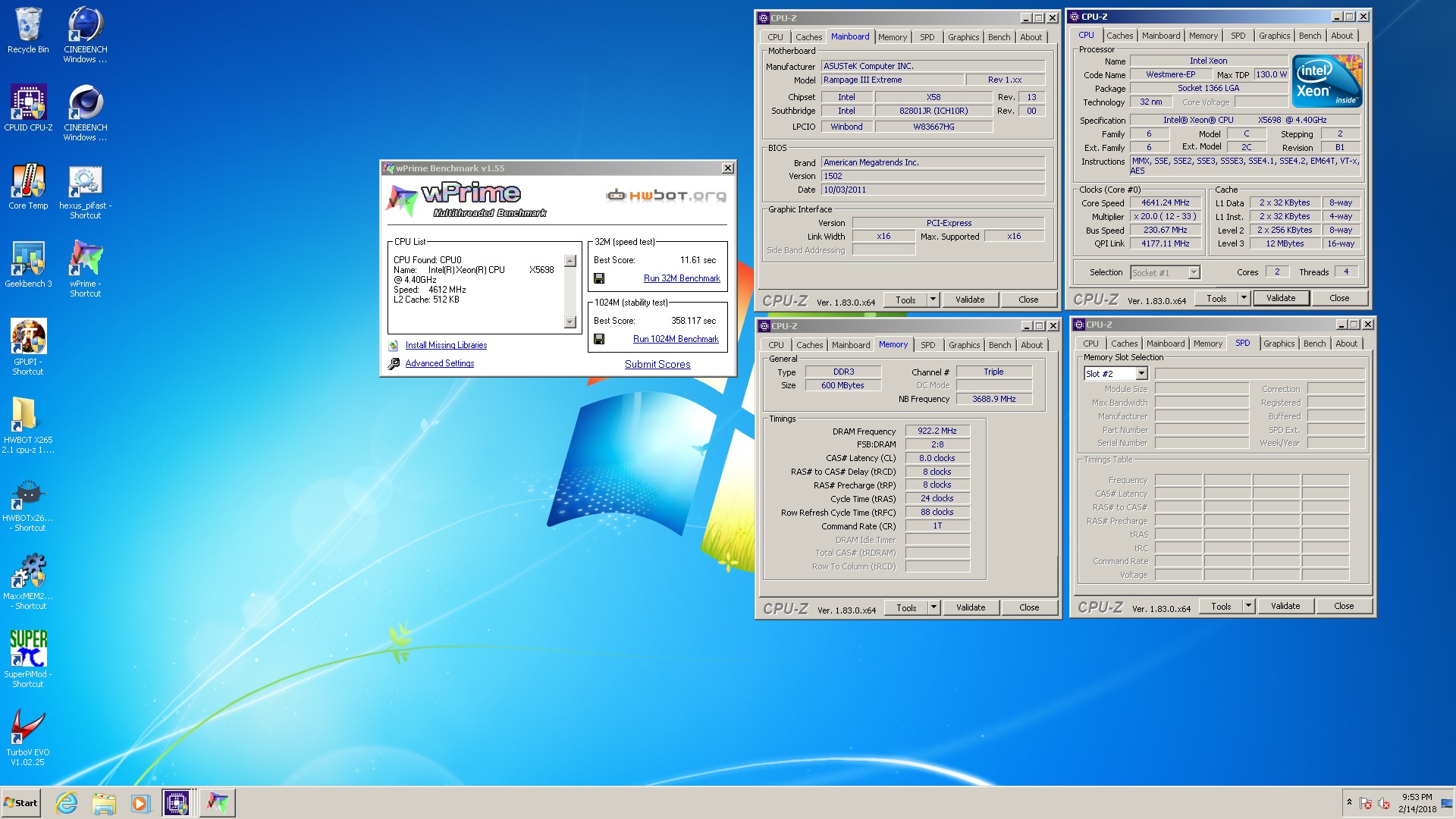Open Advanced Settings link in wPrime
Image resolution: width=1456 pixels, height=819 pixels.
coord(440,364)
